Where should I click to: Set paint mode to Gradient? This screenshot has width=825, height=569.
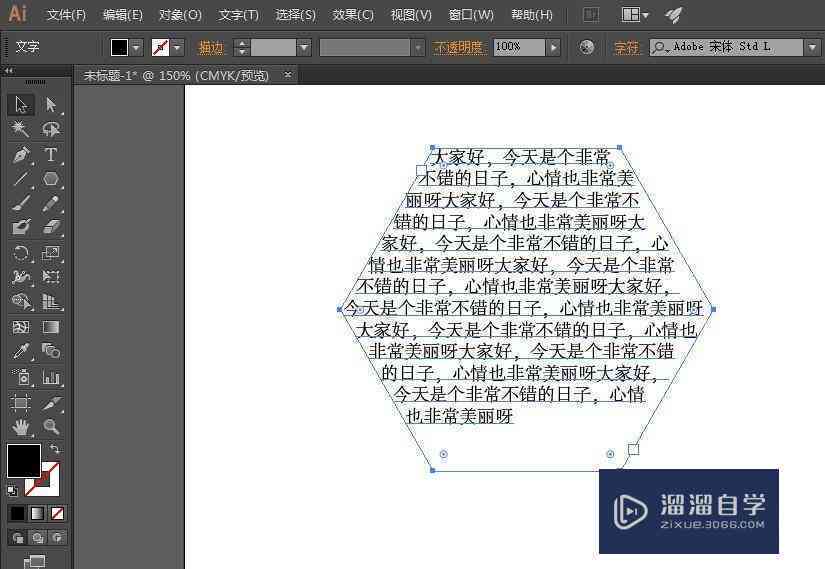pyautogui.click(x=37, y=513)
